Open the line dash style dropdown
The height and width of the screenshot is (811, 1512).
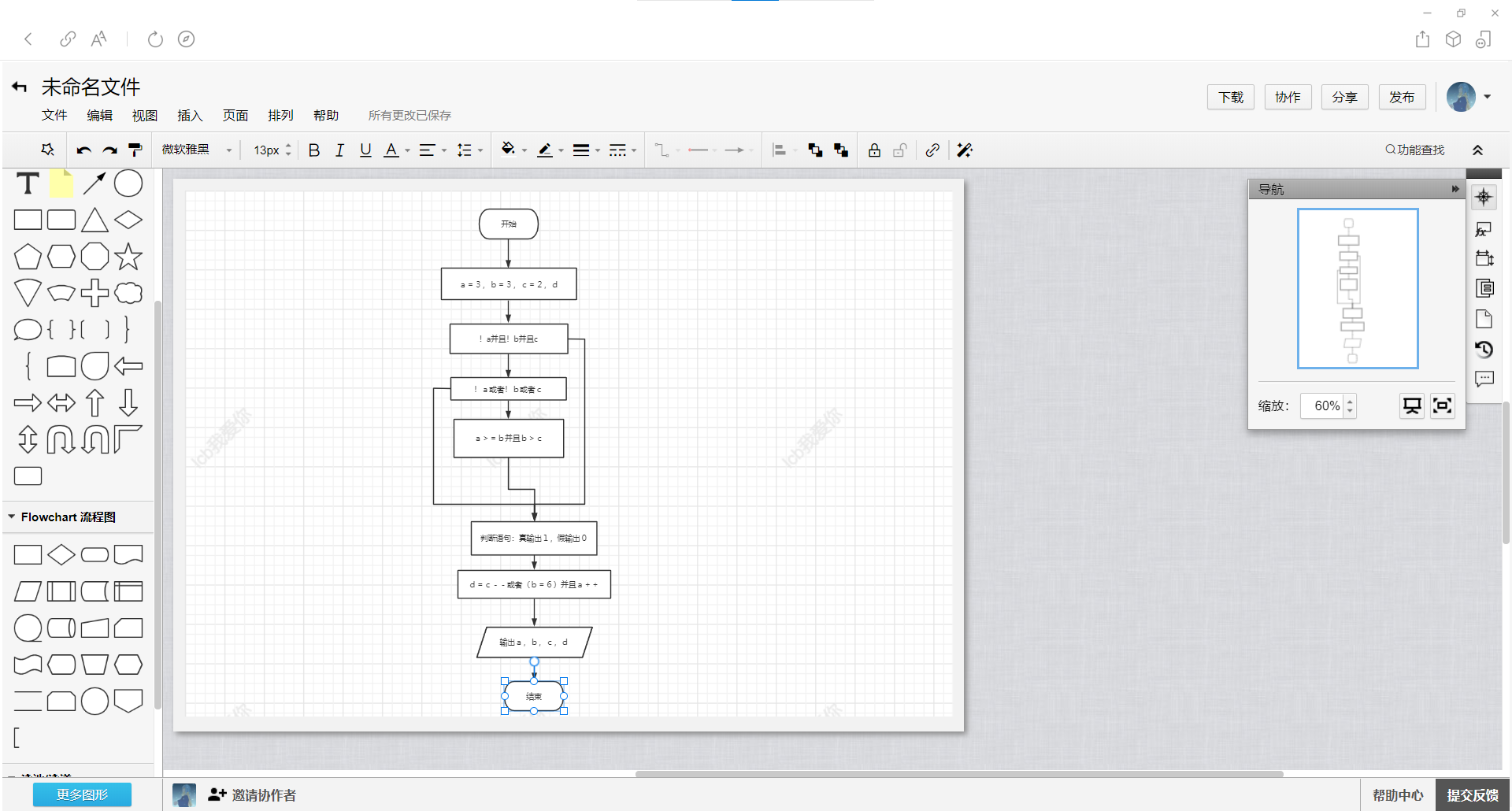[622, 150]
